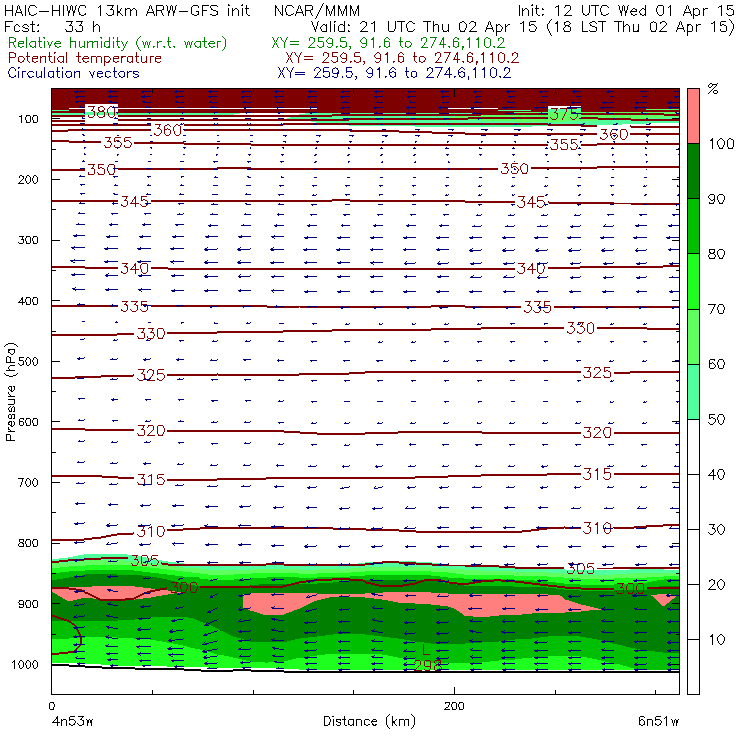The image size is (740, 740).
Task: Click the red XY coordinates line
Action: point(402,58)
